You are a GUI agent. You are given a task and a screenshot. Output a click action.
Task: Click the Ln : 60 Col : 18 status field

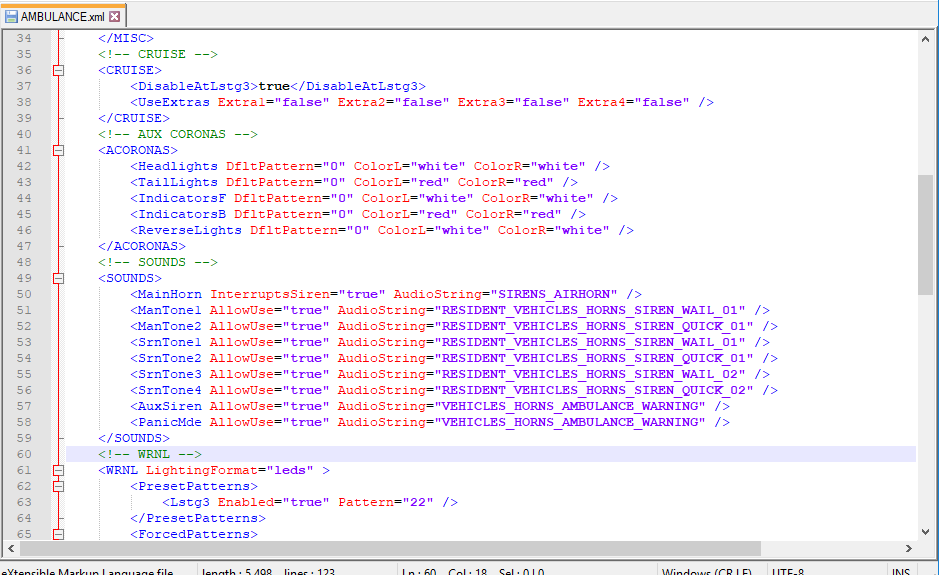click(473, 571)
